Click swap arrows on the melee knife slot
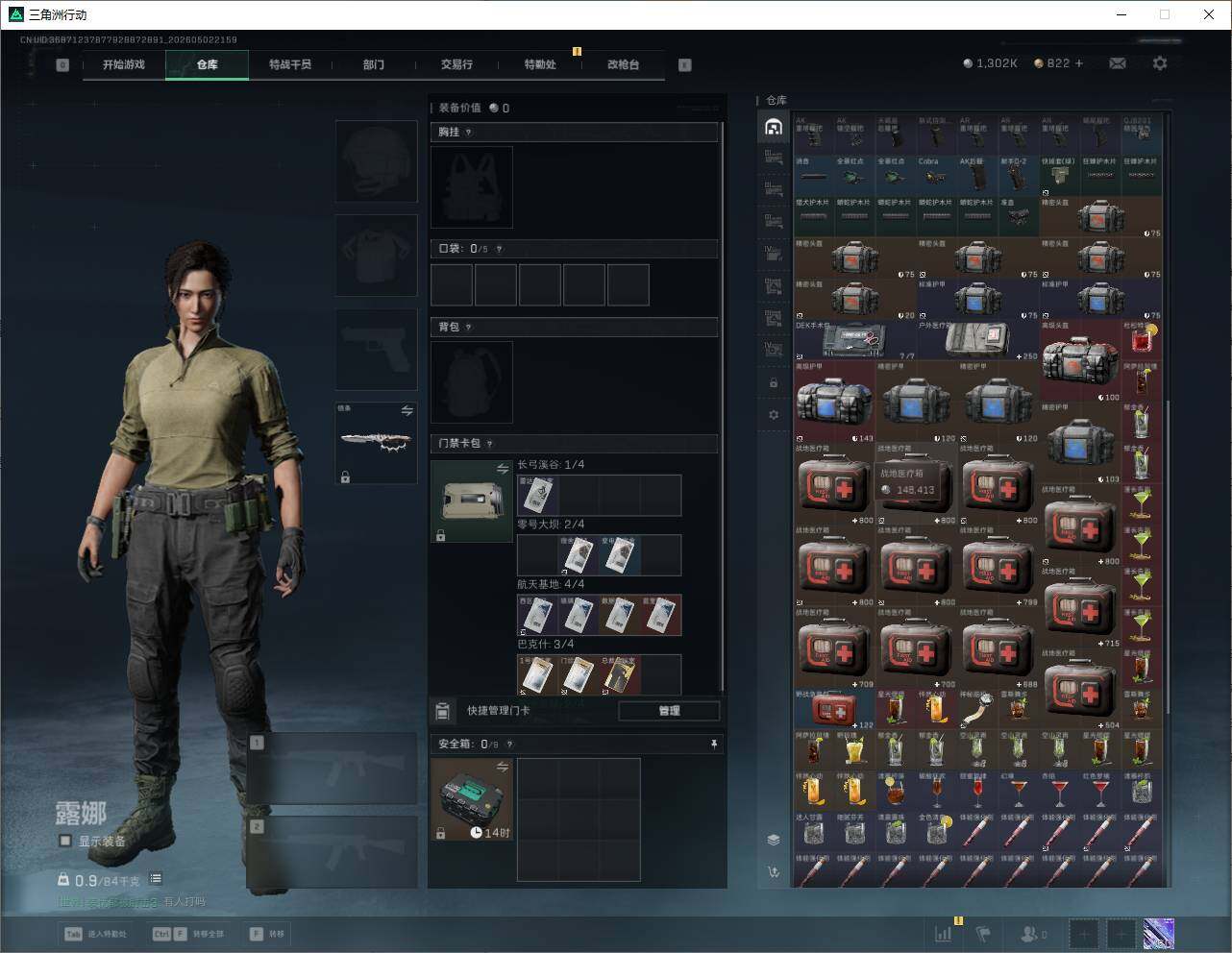The height and width of the screenshot is (953, 1232). click(x=407, y=411)
